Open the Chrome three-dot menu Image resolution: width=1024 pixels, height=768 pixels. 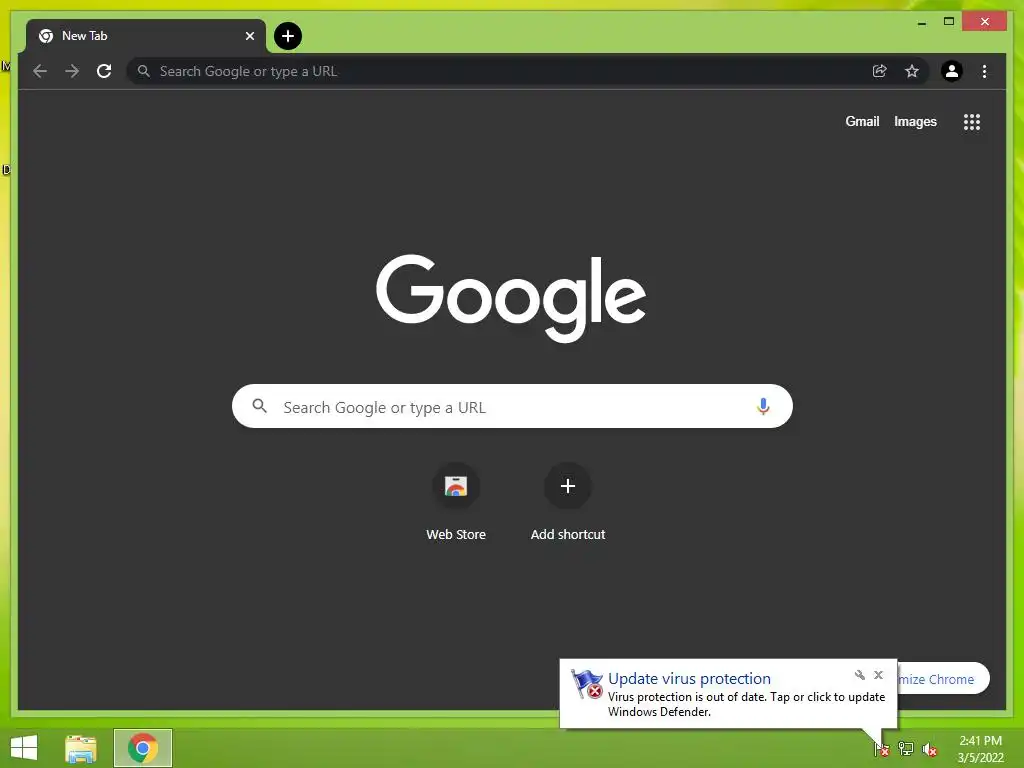[984, 71]
